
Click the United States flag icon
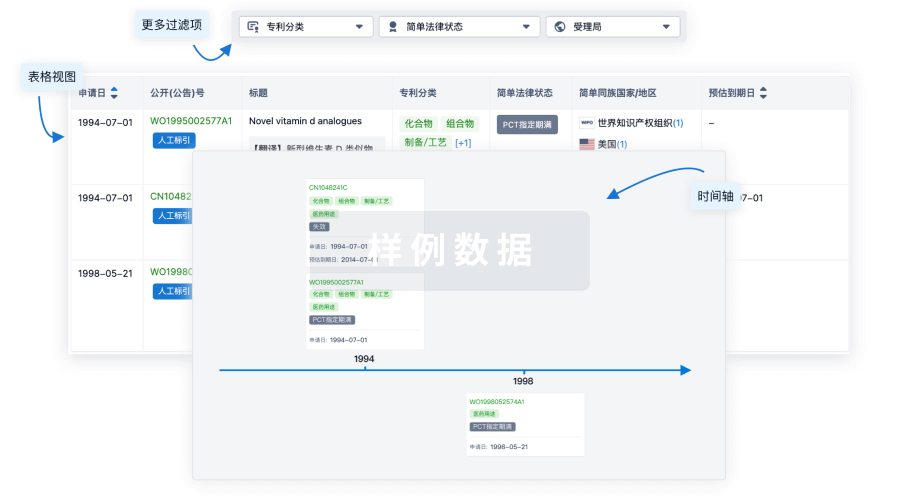[x=587, y=144]
